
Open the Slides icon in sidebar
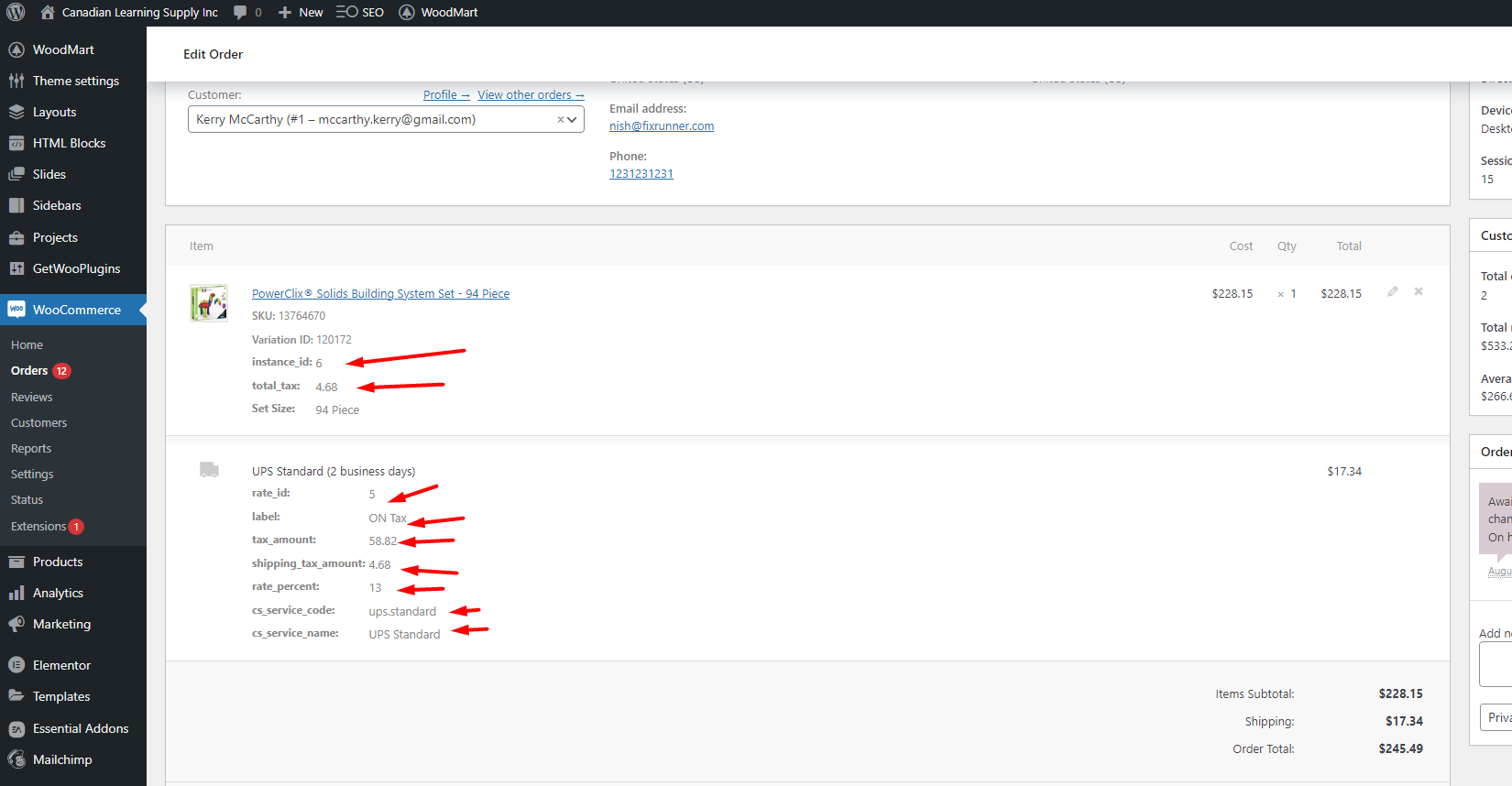tap(16, 174)
